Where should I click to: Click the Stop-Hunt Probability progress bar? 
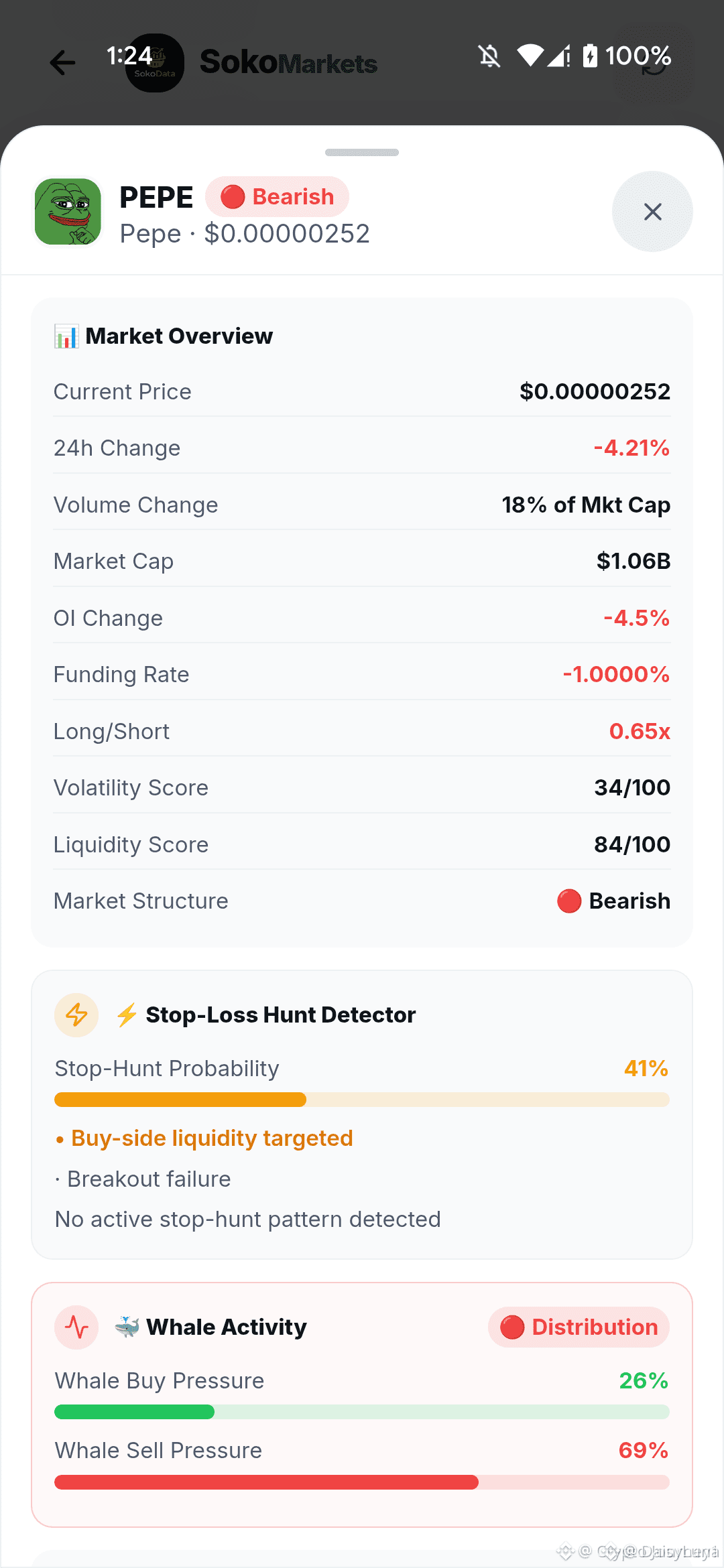362,1100
